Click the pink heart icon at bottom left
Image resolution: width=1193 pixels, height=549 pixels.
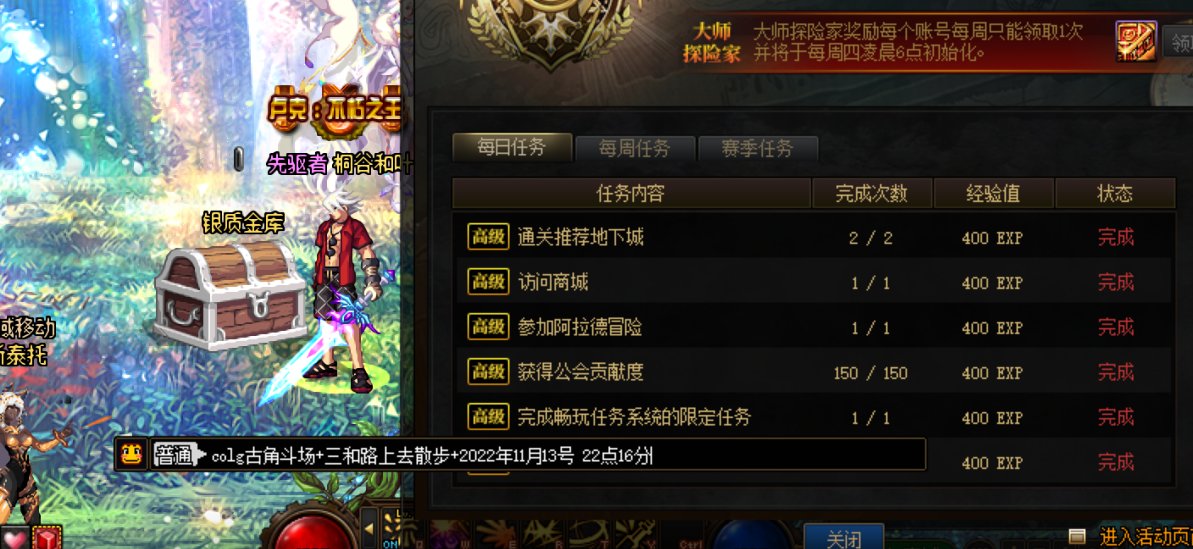click(x=14, y=538)
